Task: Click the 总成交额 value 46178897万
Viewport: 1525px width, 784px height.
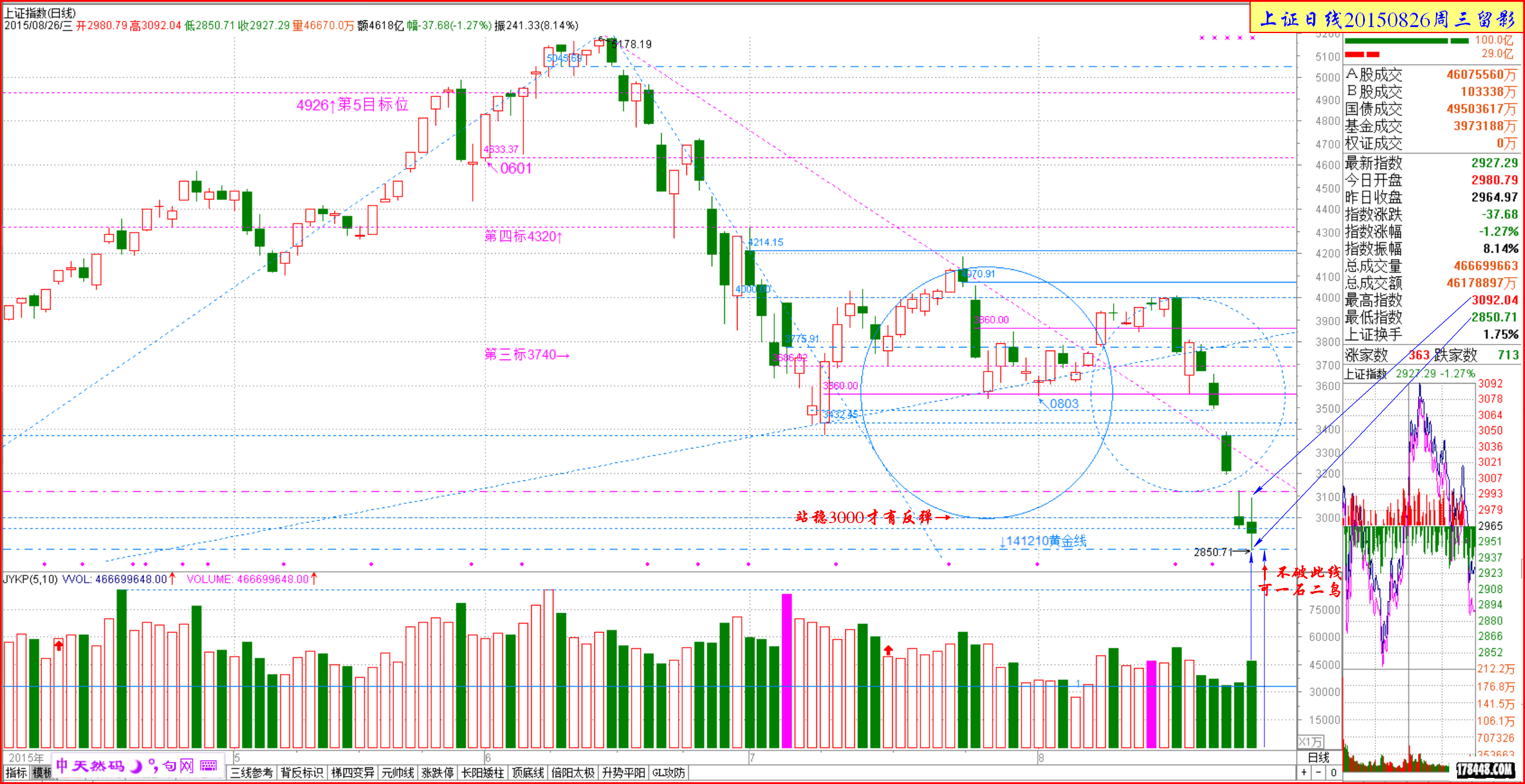Action: tap(1482, 283)
